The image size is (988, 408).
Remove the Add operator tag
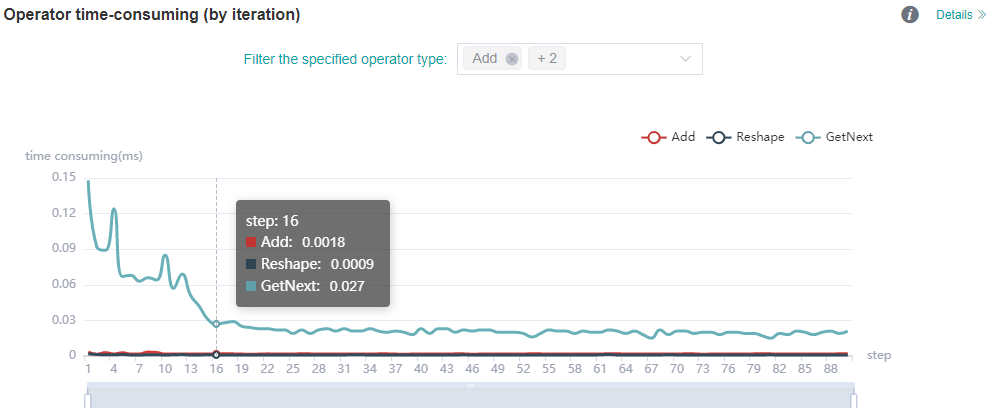pyautogui.click(x=512, y=59)
